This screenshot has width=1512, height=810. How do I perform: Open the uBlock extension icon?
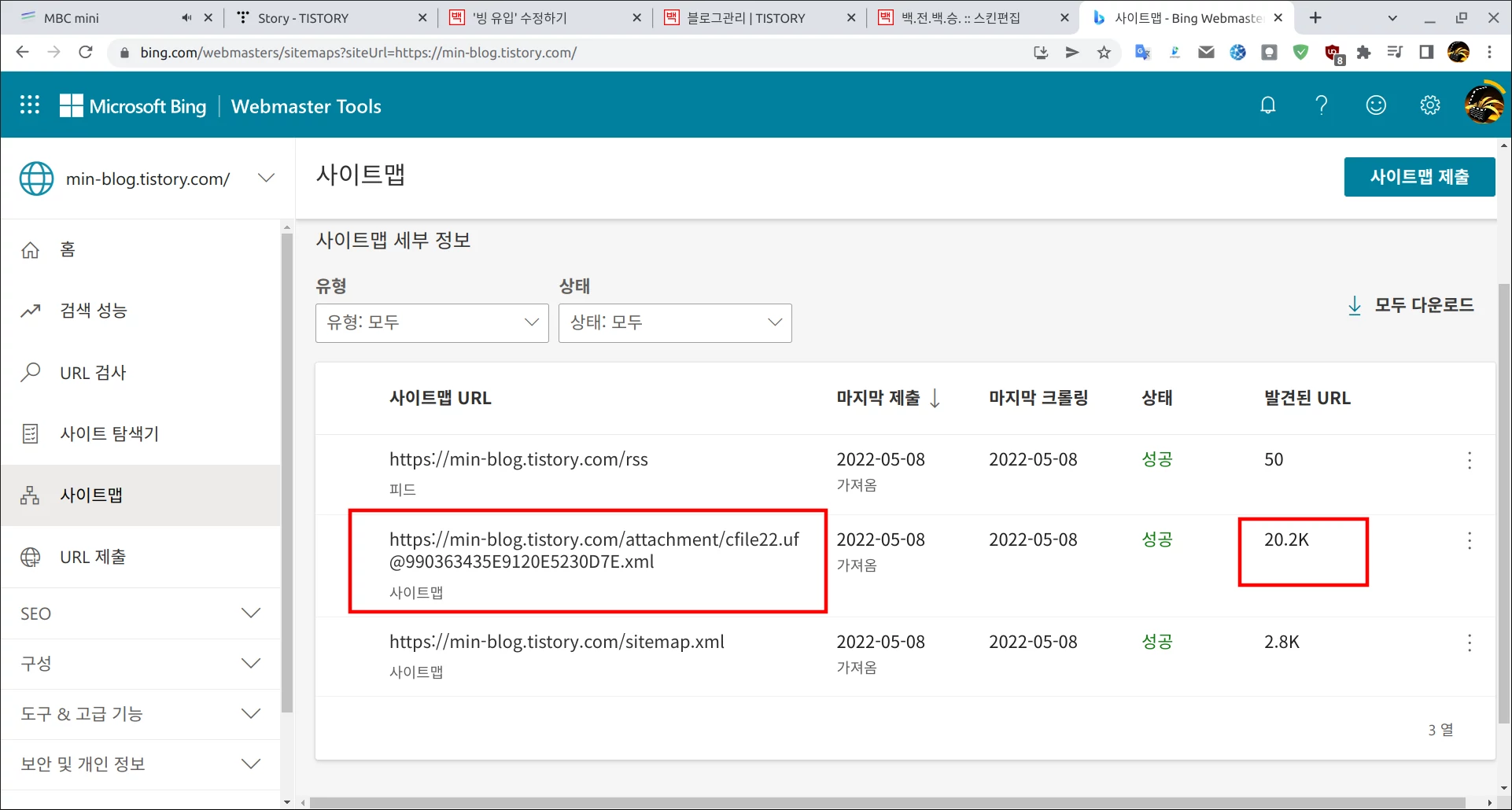[1333, 53]
